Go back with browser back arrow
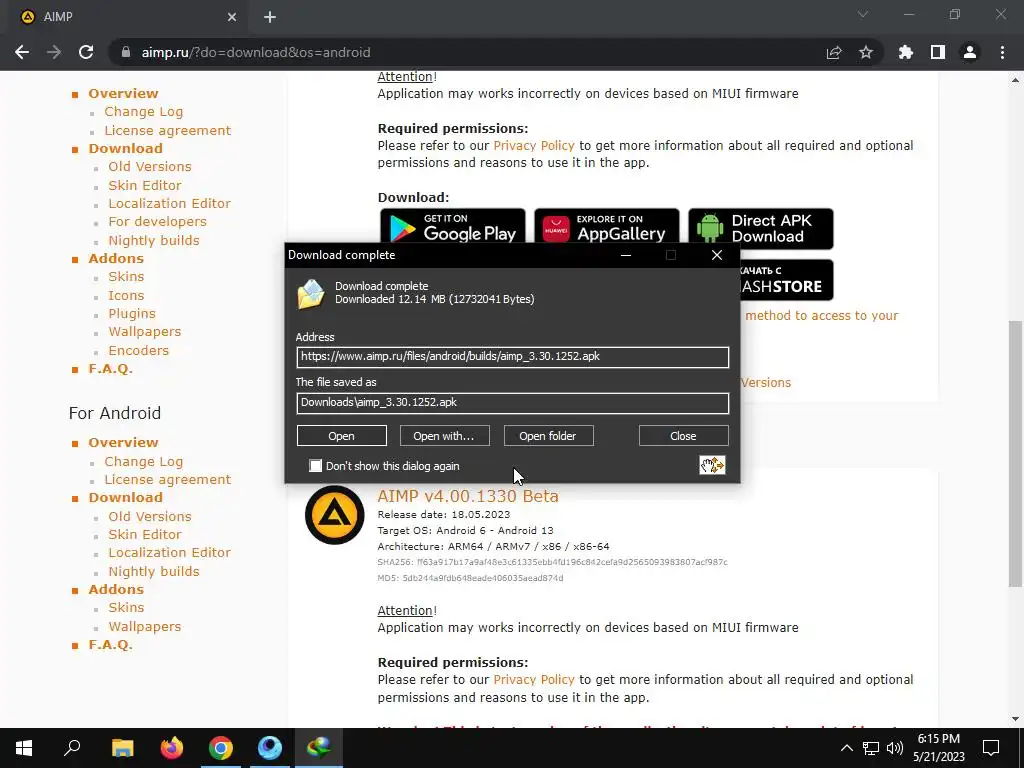Screen dimensions: 1024x768 point(22,52)
